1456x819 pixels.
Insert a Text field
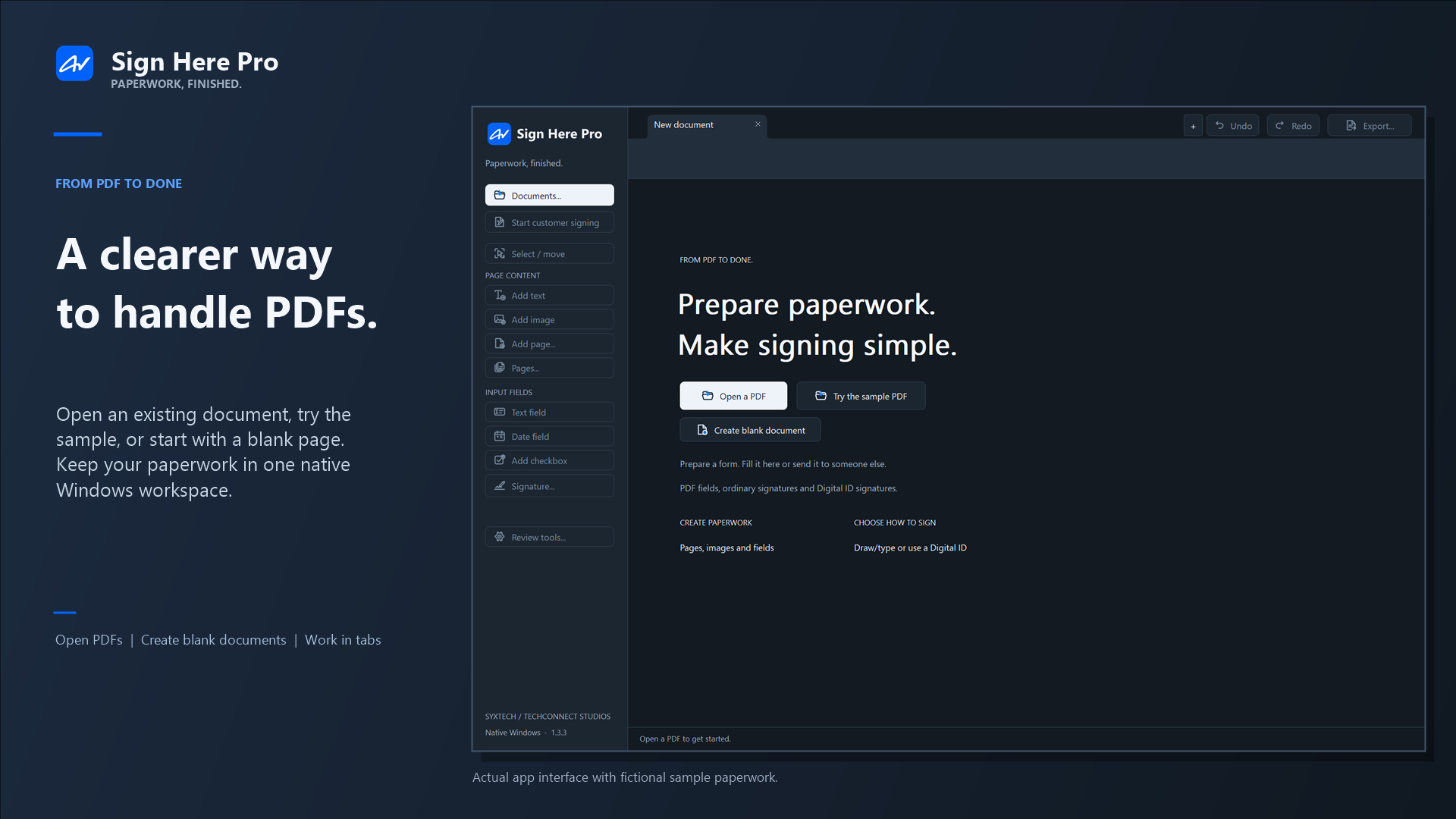pos(549,412)
